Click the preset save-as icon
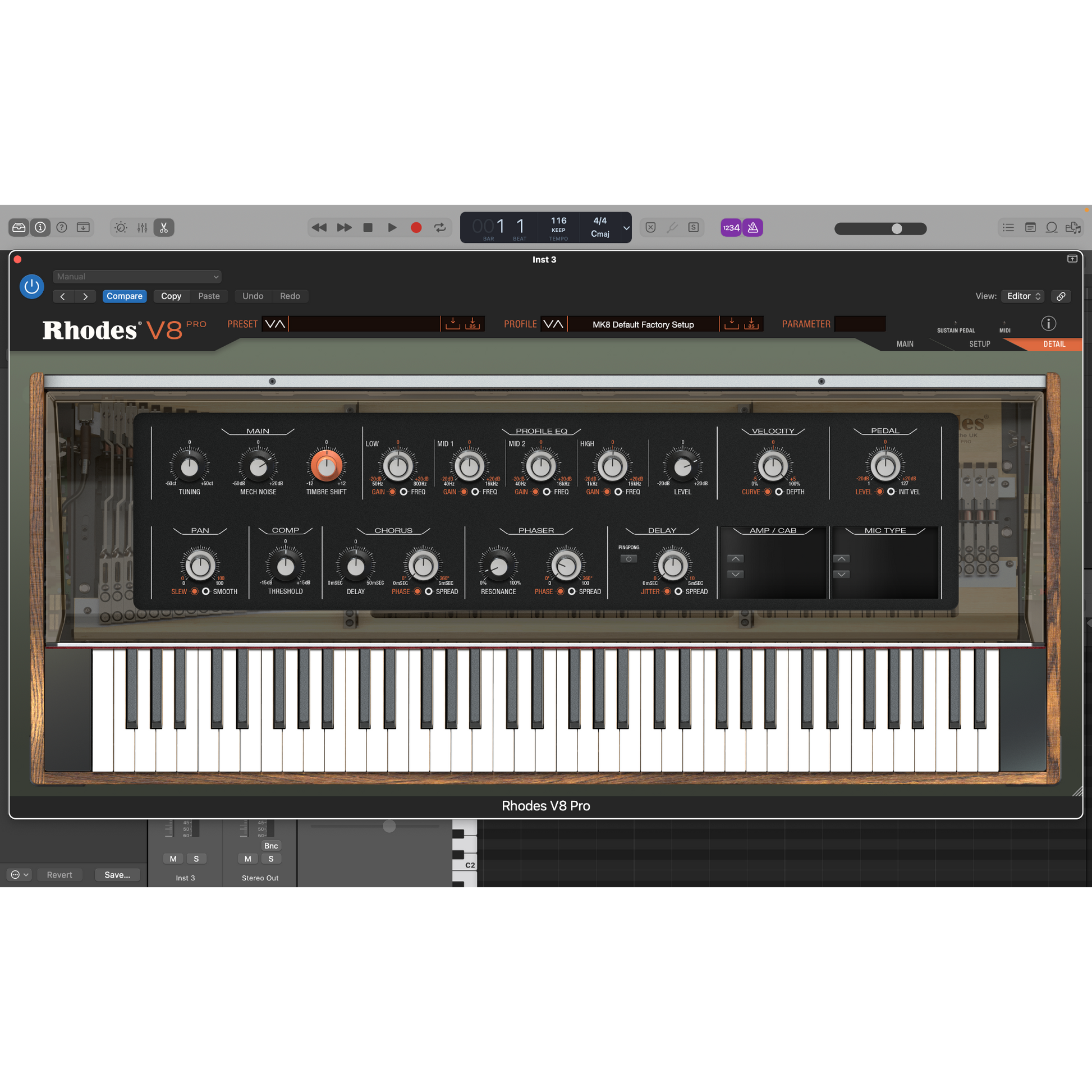The width and height of the screenshot is (1092, 1092). [x=472, y=324]
